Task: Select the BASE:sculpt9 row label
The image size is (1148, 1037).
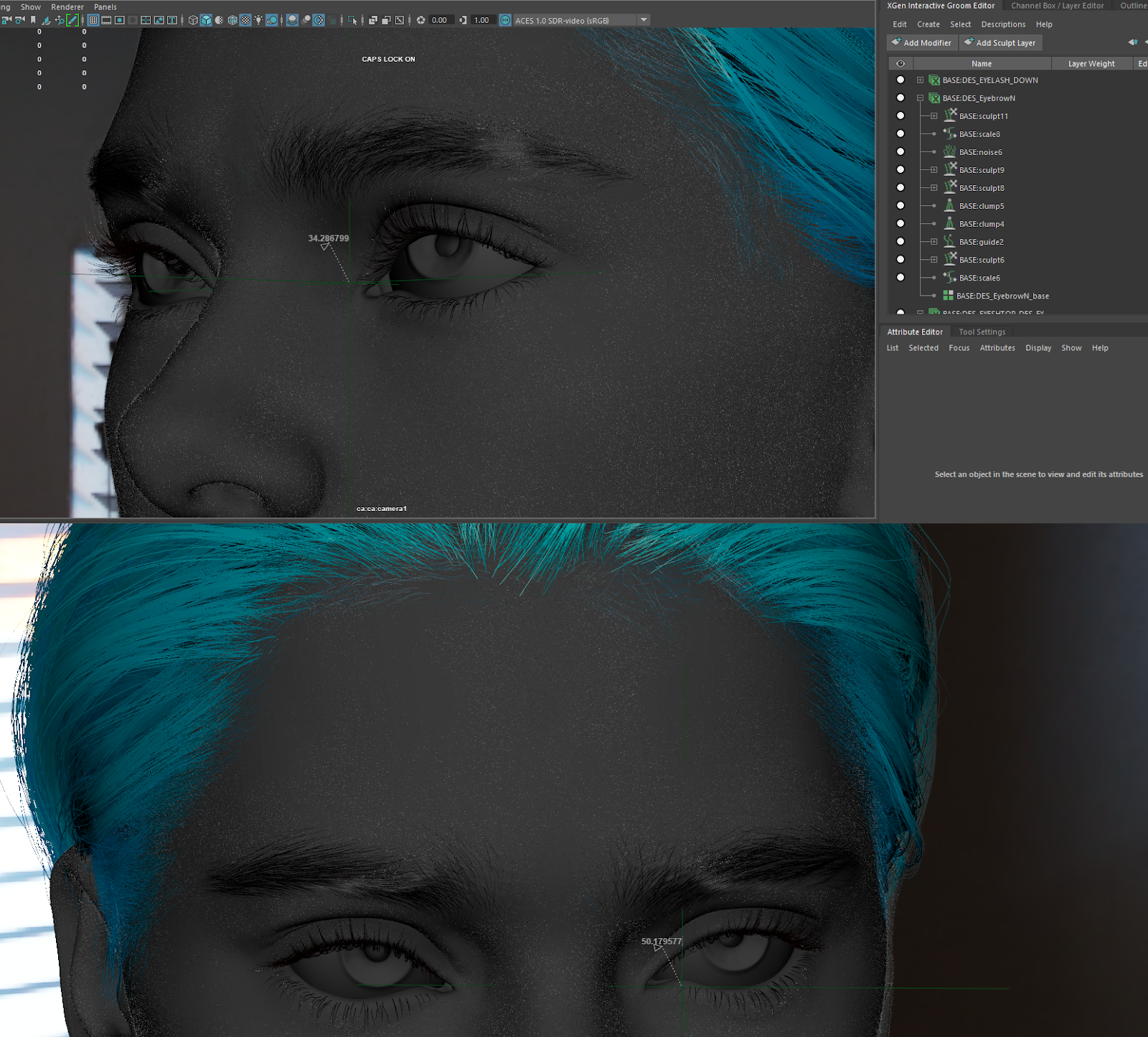Action: [982, 170]
